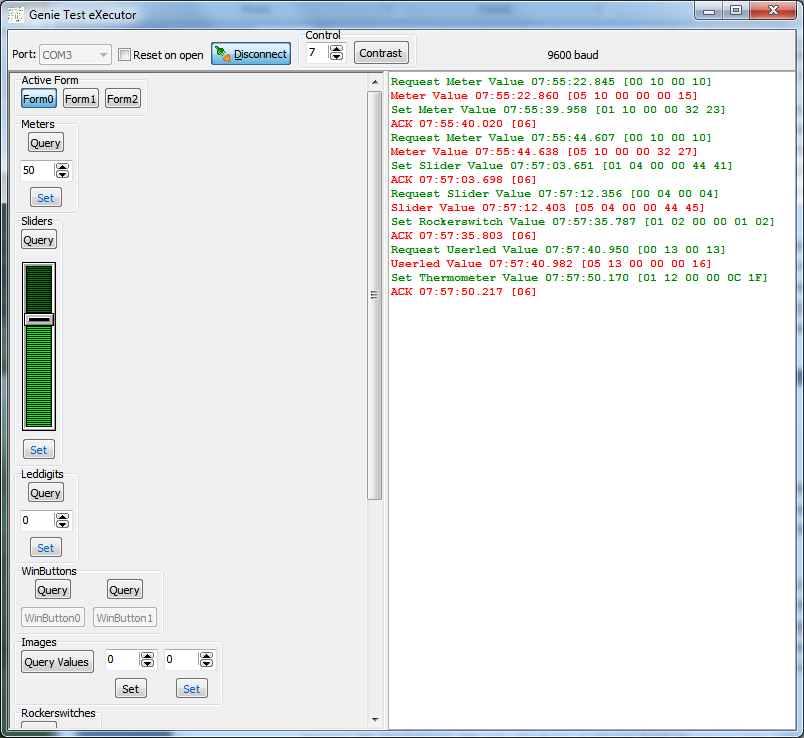Select Form2 as active form
The image size is (804, 738).
[123, 99]
